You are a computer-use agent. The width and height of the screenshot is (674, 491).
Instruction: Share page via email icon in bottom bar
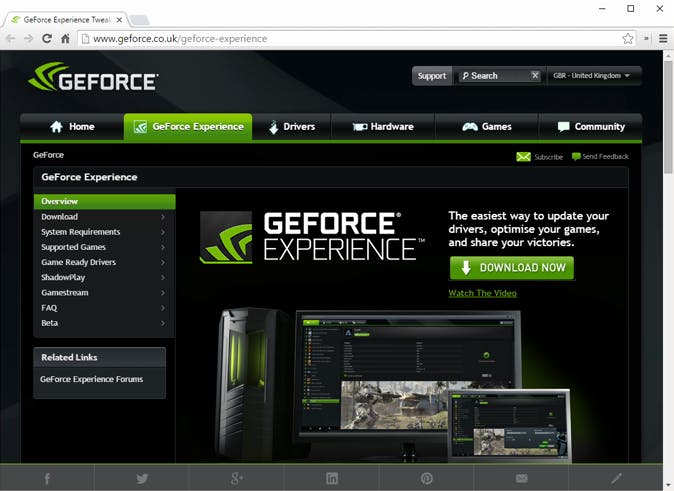[x=521, y=478]
